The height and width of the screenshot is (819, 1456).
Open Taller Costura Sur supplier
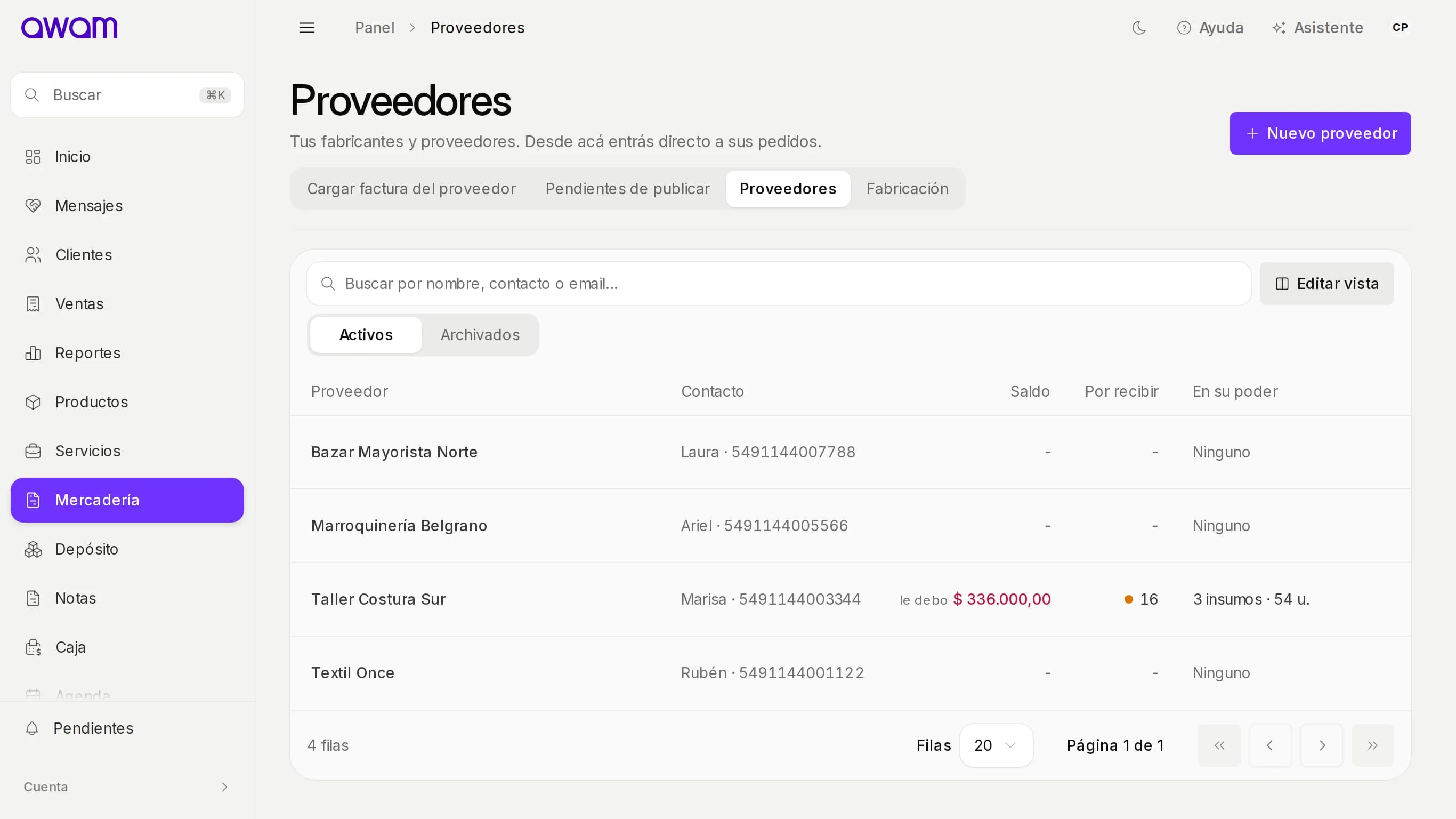[850, 599]
